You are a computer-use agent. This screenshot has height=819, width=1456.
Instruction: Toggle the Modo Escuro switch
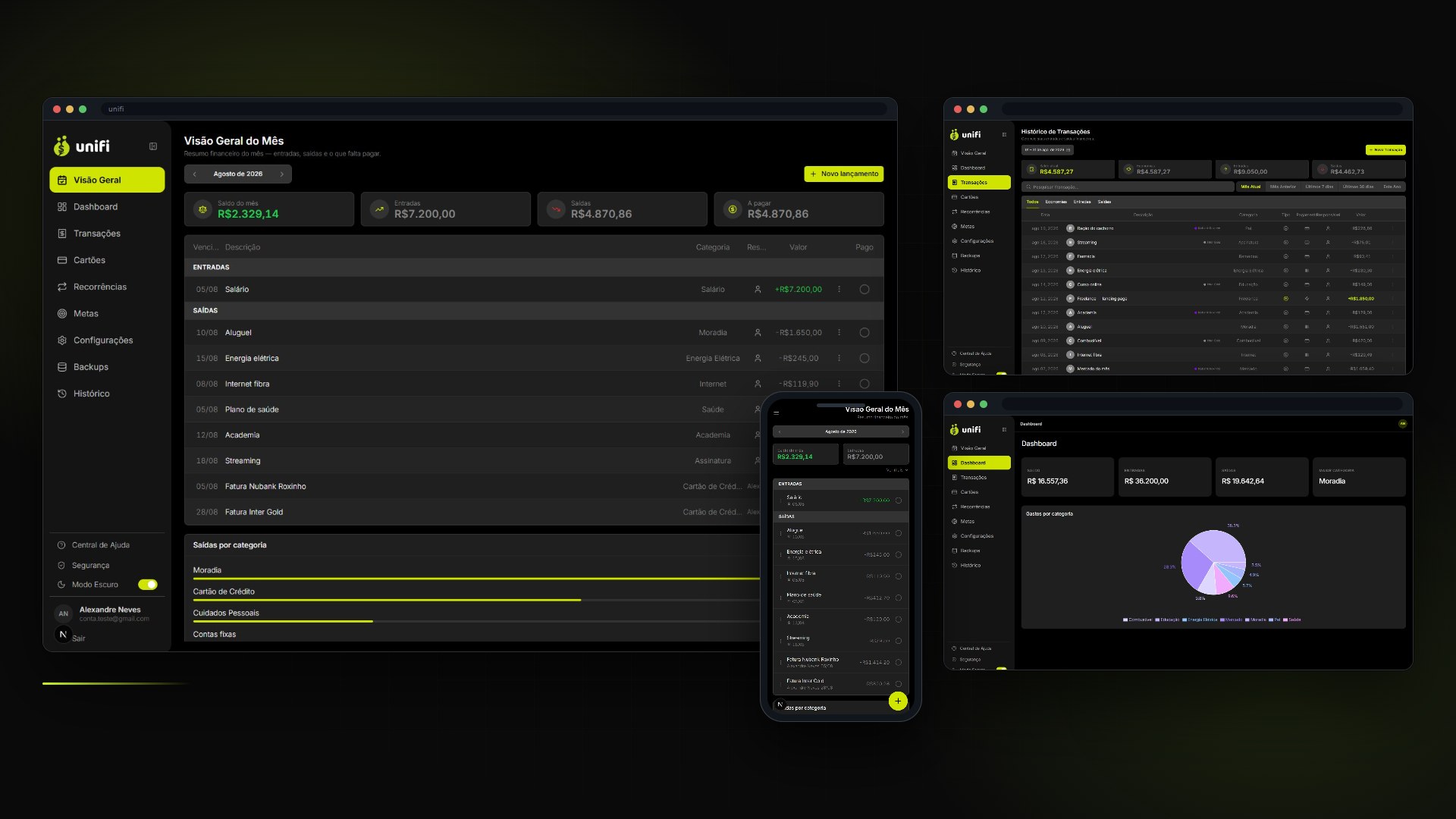pos(148,585)
